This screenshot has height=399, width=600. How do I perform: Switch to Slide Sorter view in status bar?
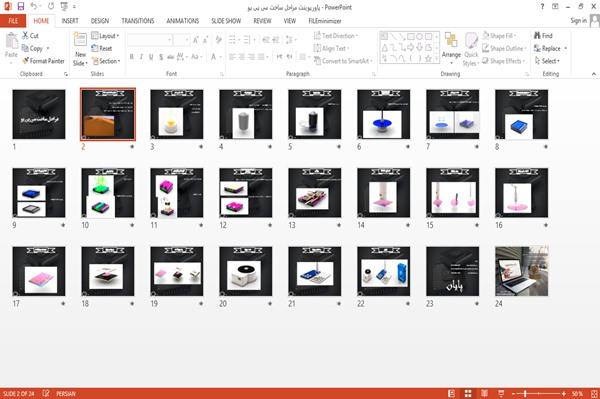468,394
